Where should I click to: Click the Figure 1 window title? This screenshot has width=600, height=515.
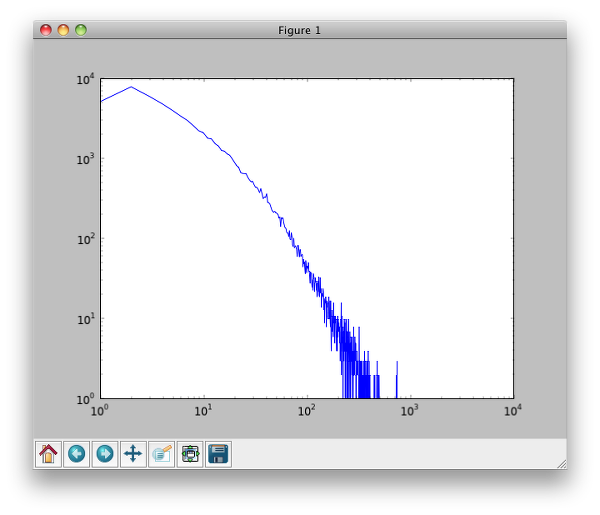tap(299, 30)
